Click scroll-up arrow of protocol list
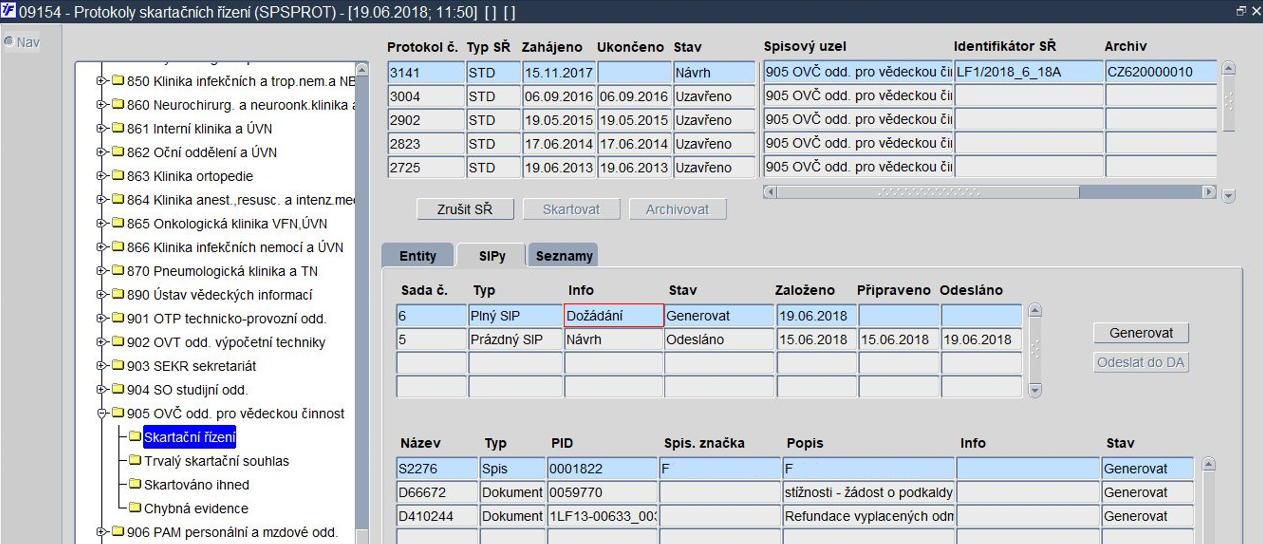 [x=1229, y=69]
